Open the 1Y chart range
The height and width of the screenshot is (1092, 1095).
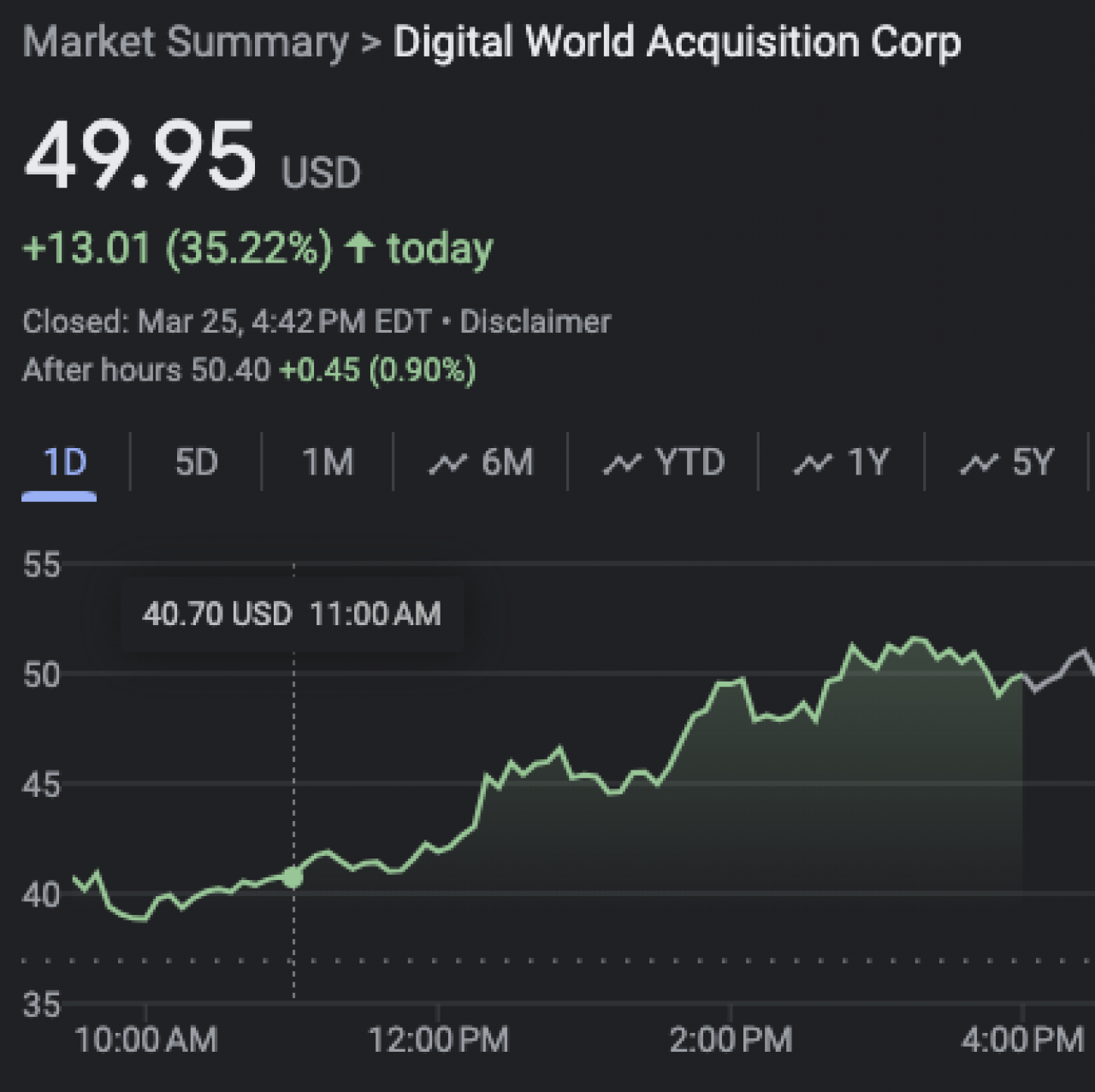click(842, 463)
